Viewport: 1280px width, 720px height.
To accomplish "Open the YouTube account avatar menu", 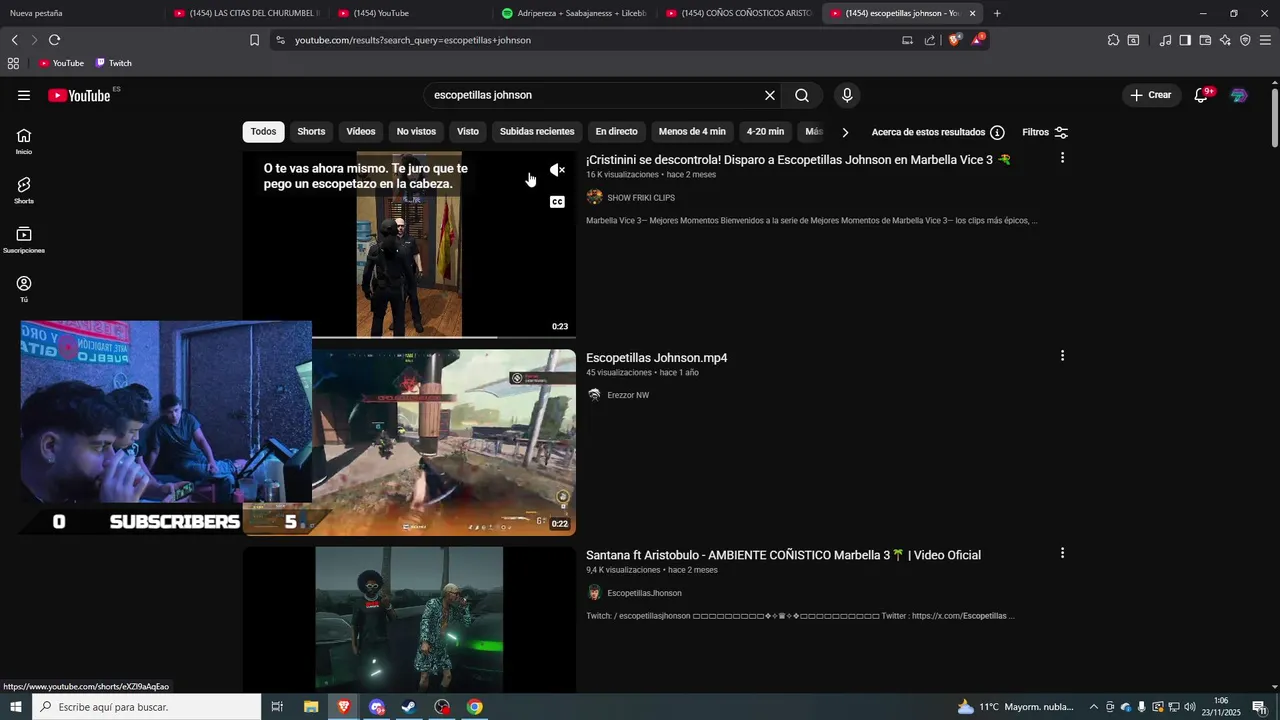I will coord(1239,95).
